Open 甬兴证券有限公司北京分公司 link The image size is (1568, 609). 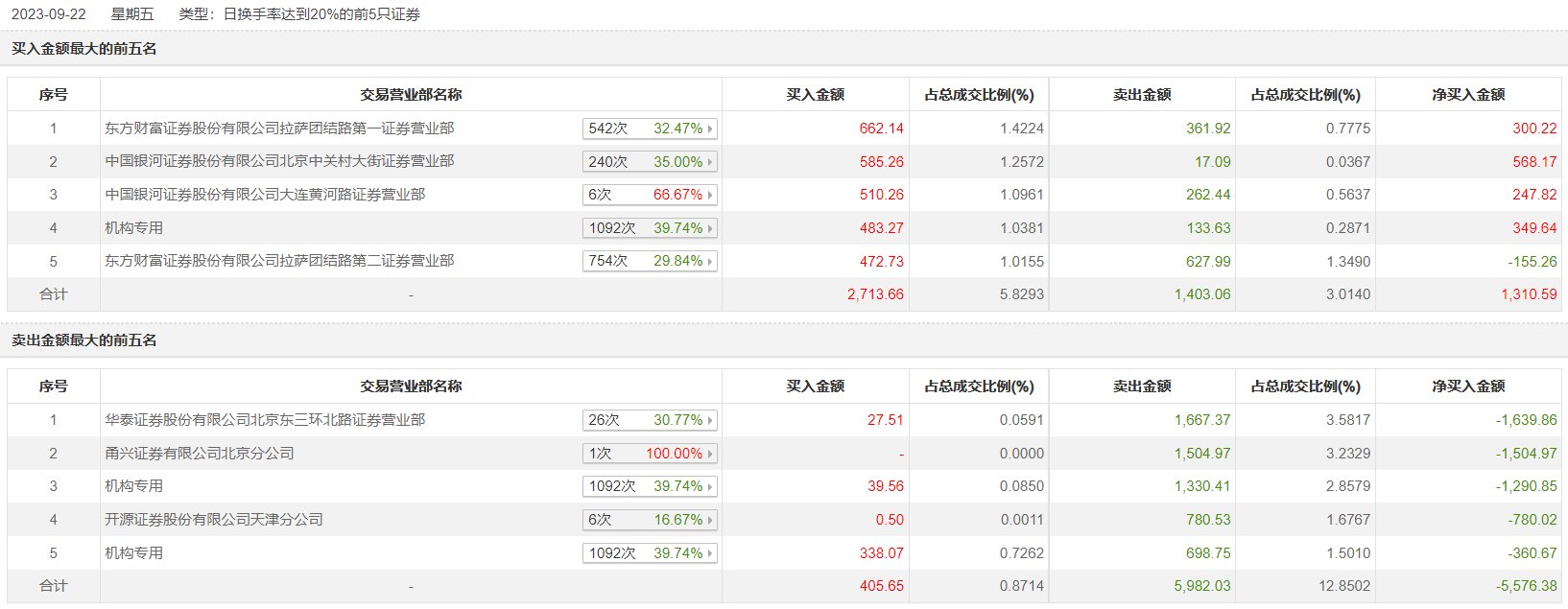(200, 454)
